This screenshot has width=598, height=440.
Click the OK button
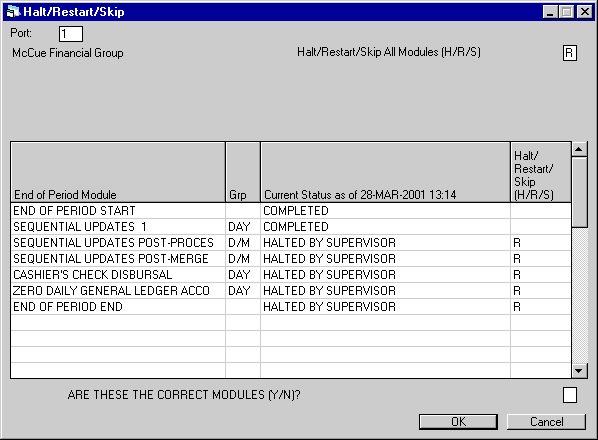[x=458, y=422]
